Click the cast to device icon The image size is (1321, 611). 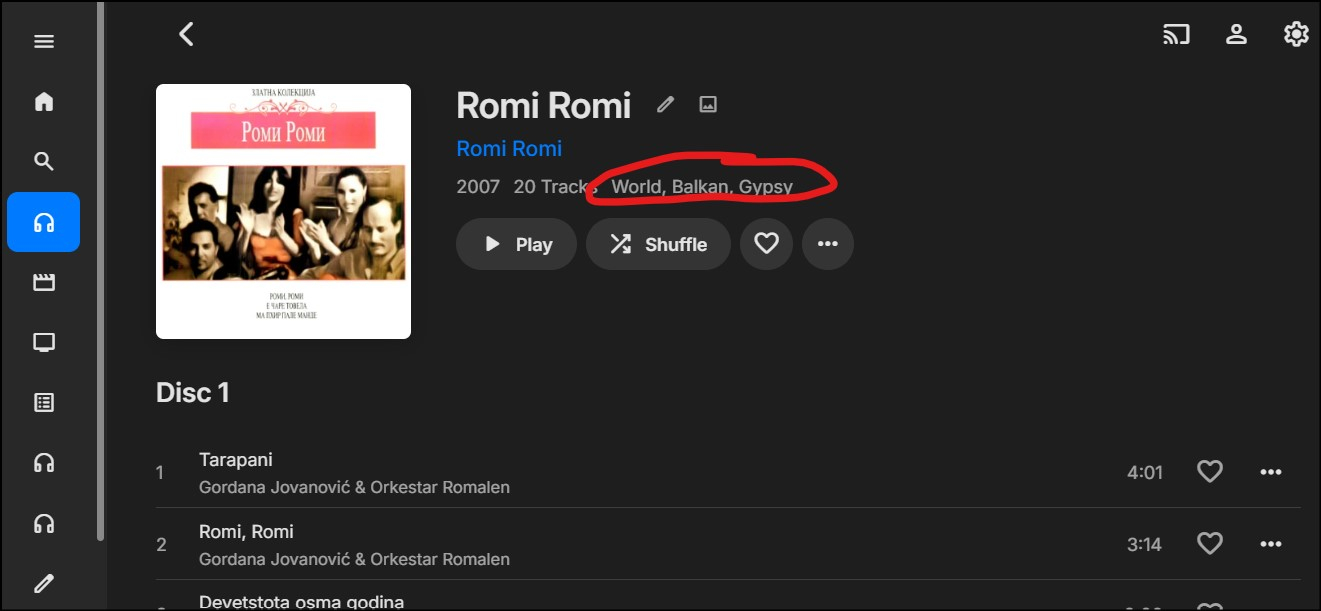[1176, 34]
